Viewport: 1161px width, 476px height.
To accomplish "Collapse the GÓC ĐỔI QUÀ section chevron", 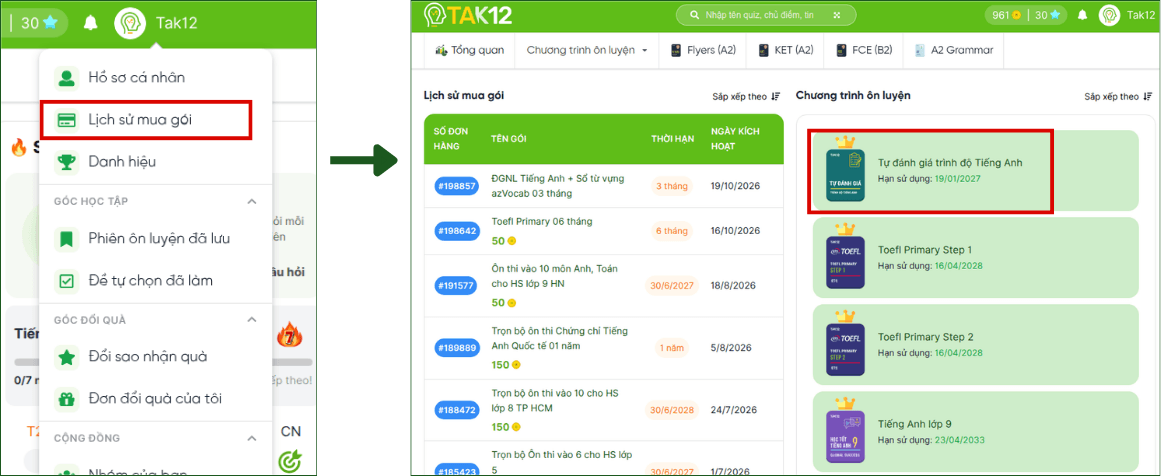I will (252, 320).
